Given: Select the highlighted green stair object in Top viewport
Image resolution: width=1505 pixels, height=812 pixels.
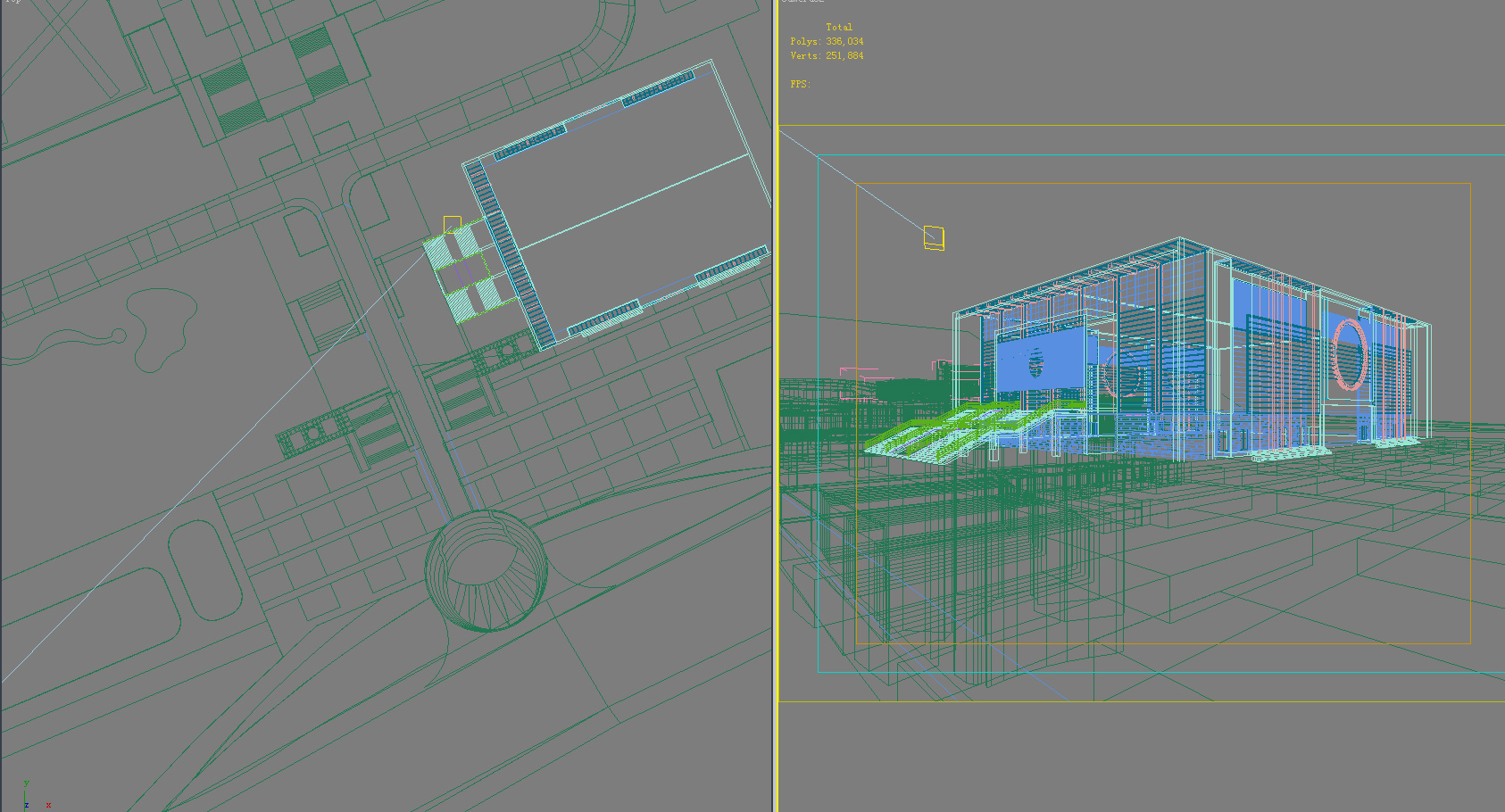Looking at the screenshot, I should tap(470, 269).
